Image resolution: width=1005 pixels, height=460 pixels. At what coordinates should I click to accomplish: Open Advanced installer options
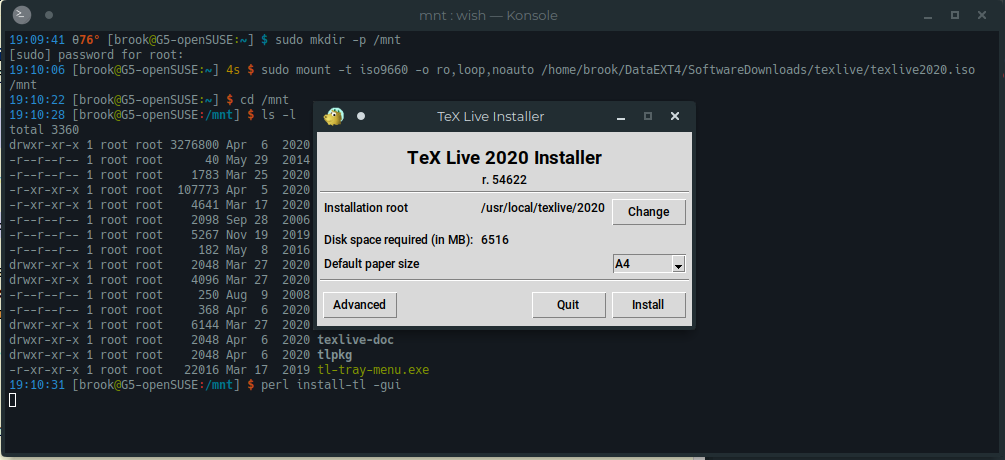[360, 305]
